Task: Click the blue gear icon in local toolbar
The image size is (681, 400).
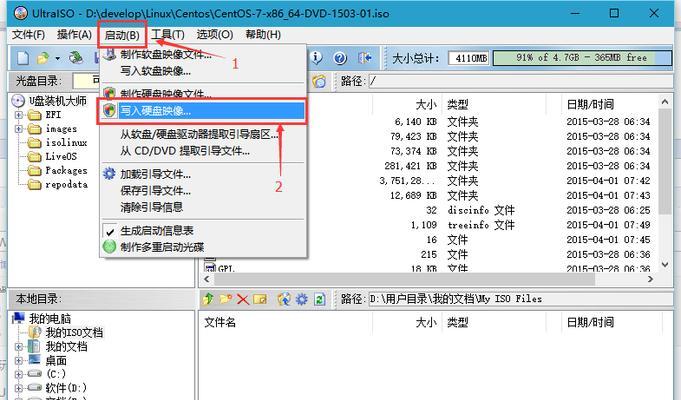Action: pos(302,299)
